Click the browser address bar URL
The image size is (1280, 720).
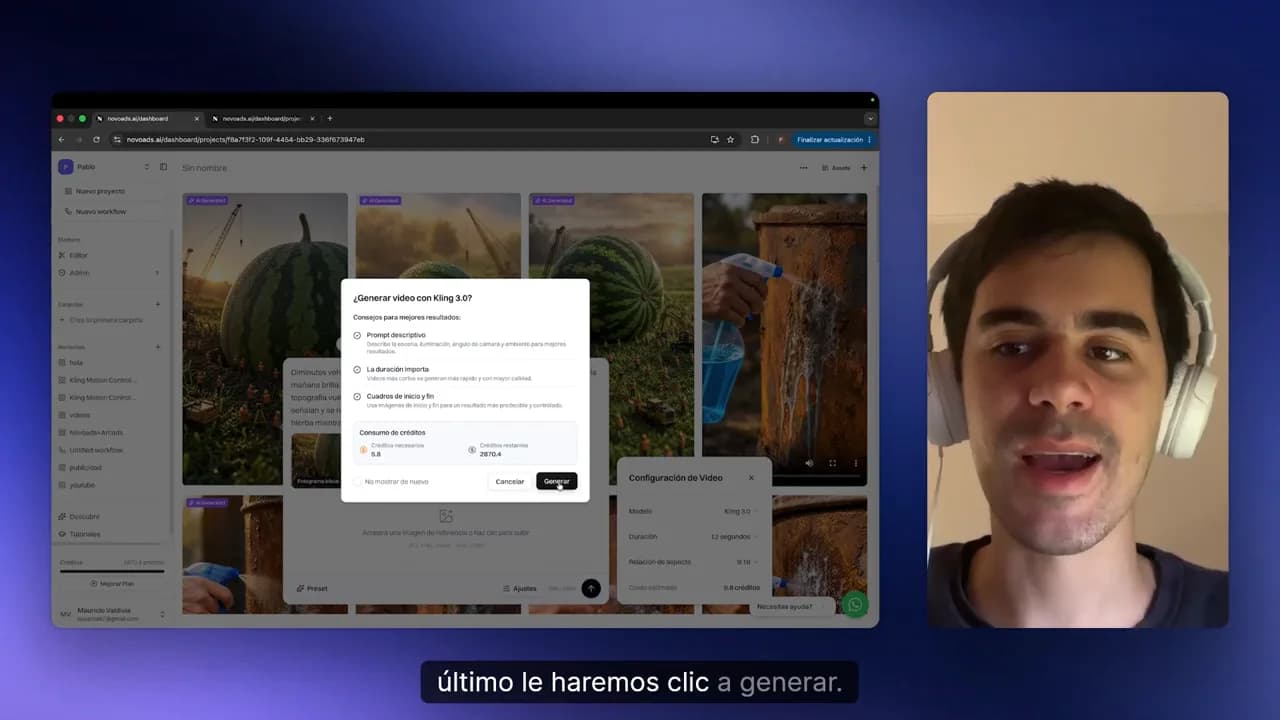pyautogui.click(x=245, y=139)
